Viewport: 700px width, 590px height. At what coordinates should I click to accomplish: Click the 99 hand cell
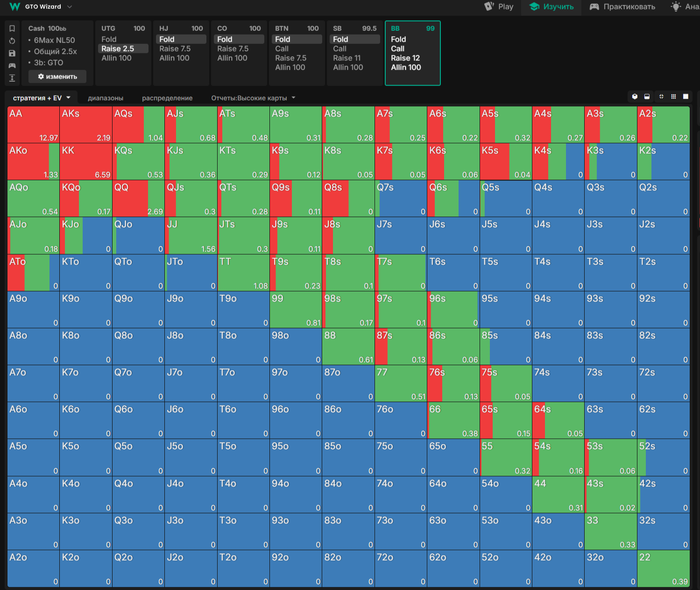[x=296, y=310]
